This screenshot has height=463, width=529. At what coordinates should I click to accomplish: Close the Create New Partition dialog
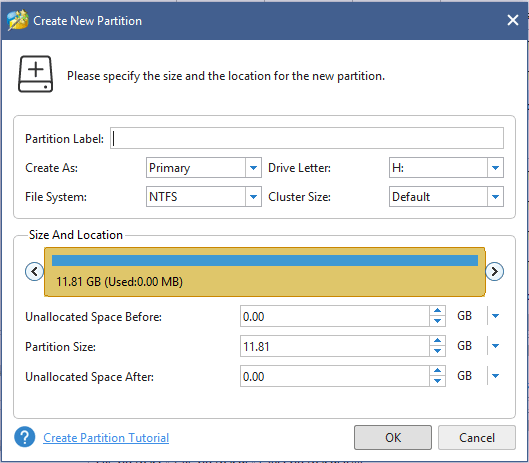click(x=513, y=20)
